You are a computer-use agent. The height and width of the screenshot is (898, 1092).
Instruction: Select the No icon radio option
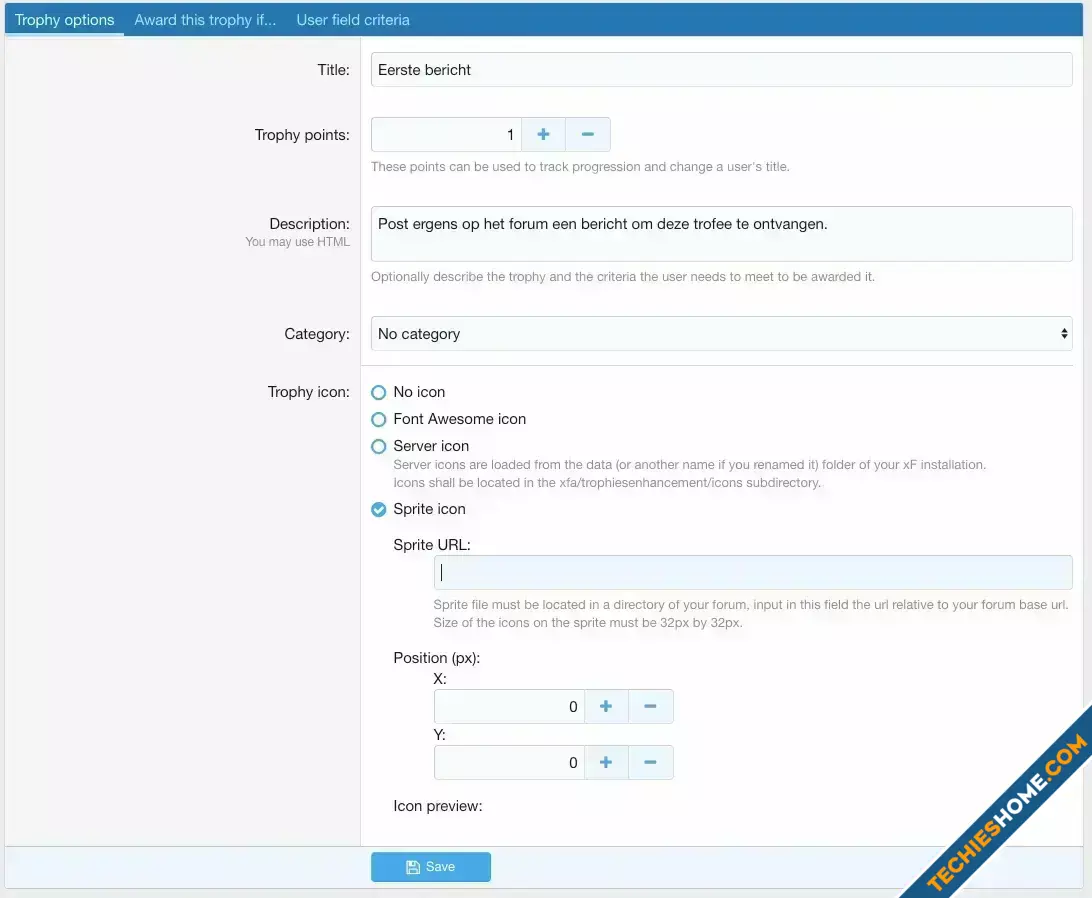pos(379,392)
